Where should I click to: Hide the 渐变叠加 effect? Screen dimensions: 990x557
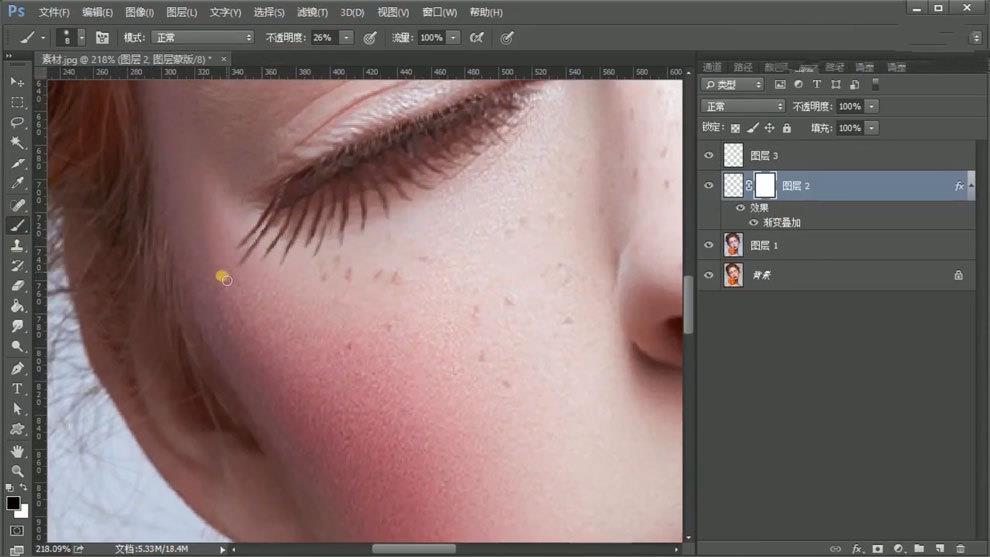tap(753, 222)
